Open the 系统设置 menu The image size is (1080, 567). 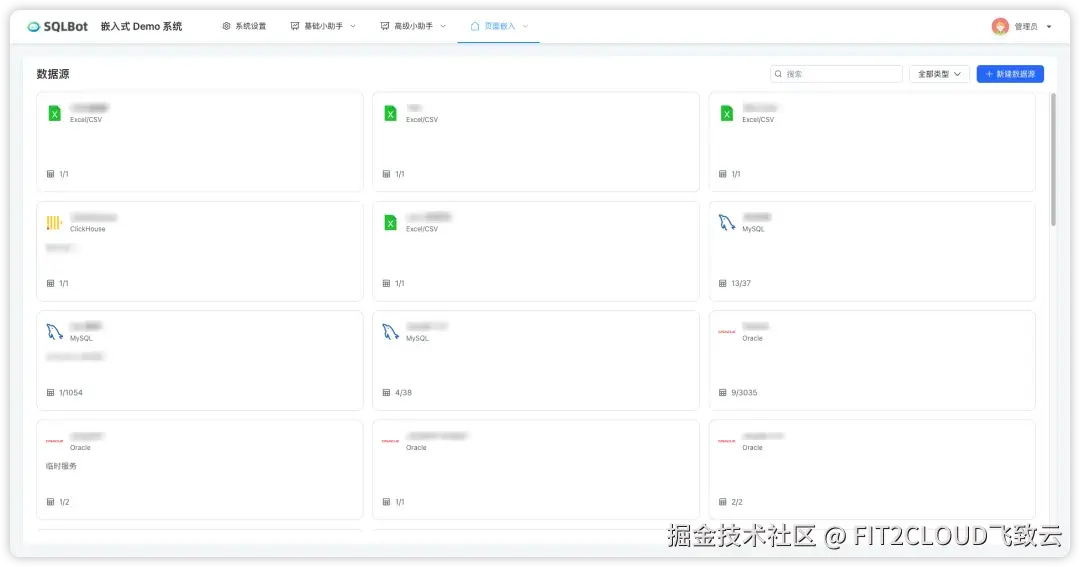[x=244, y=26]
